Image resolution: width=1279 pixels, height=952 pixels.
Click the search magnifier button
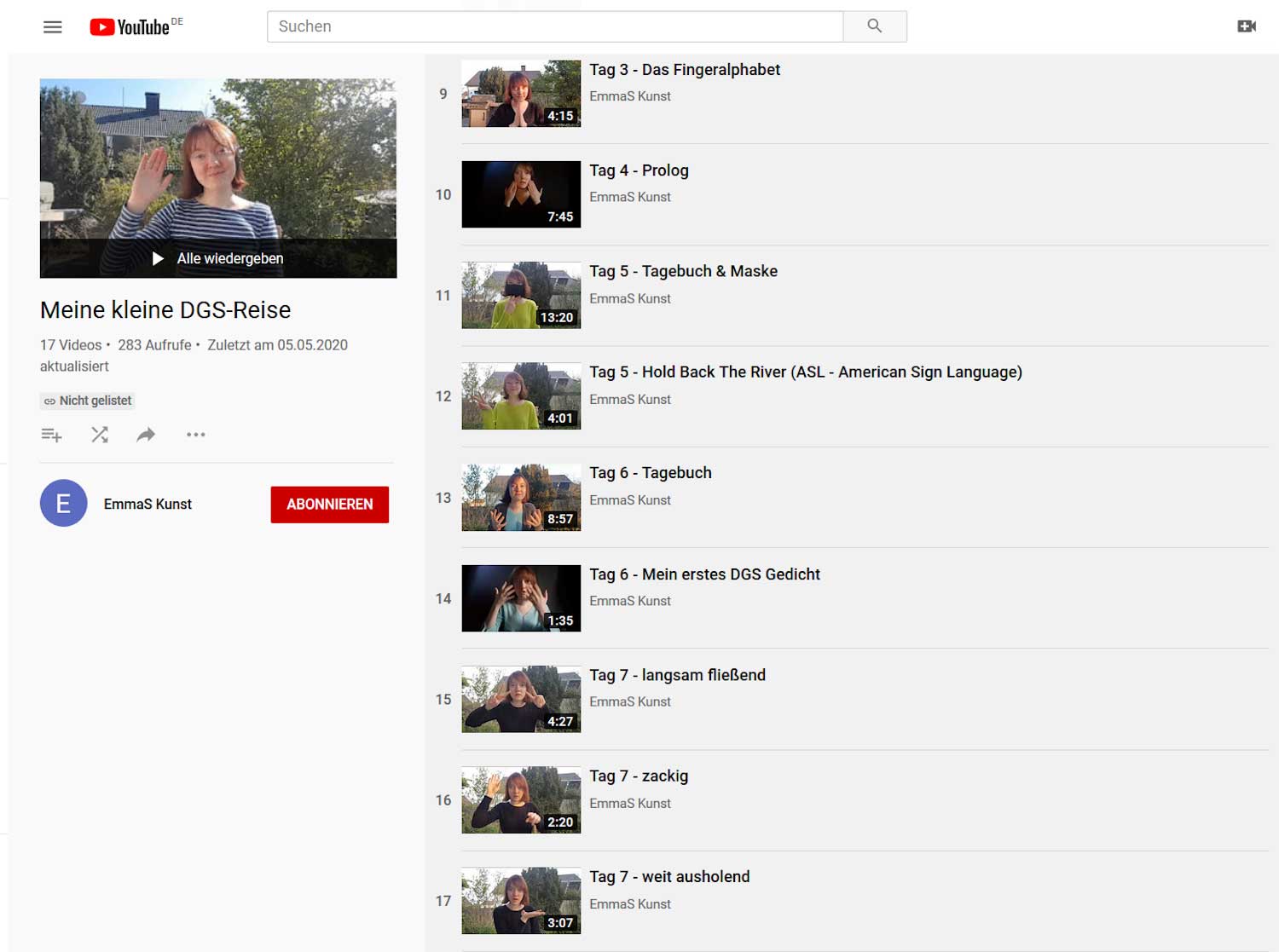(x=875, y=26)
